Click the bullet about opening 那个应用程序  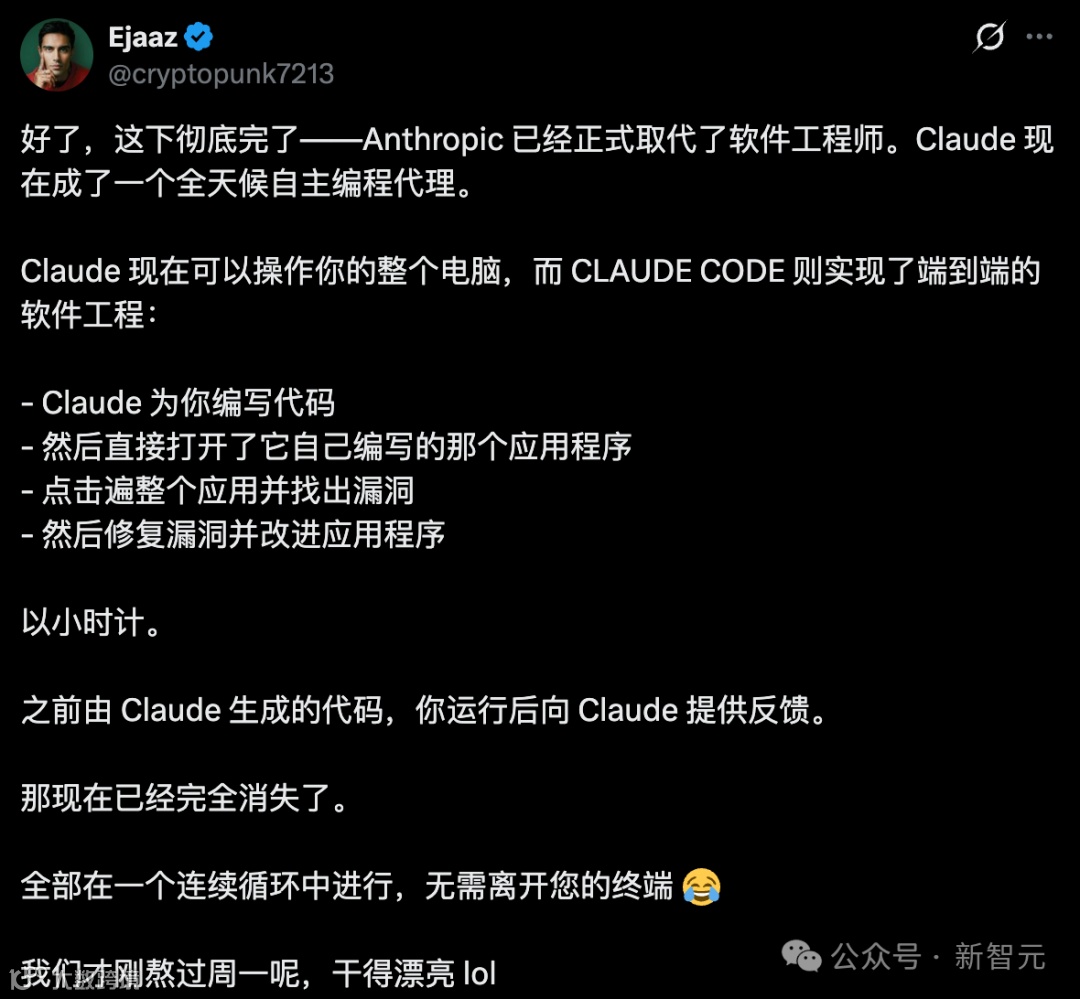coord(326,446)
